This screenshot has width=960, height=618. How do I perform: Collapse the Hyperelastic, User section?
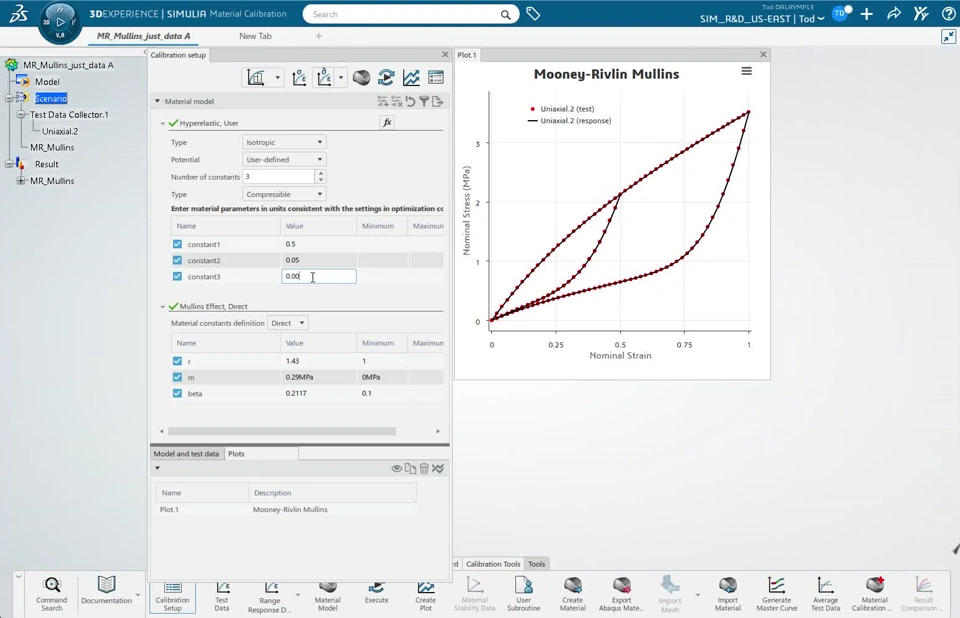coord(163,123)
